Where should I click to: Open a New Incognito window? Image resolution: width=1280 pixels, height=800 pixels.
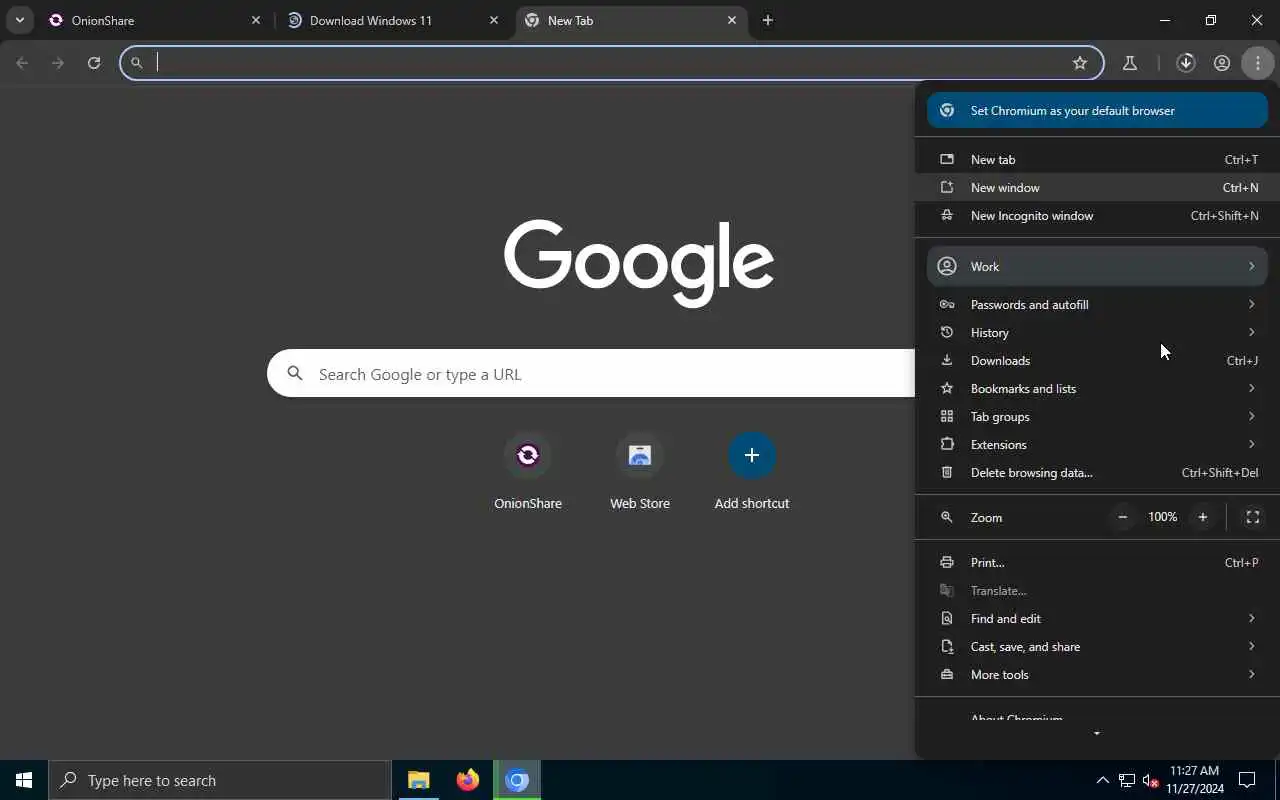point(1097,215)
